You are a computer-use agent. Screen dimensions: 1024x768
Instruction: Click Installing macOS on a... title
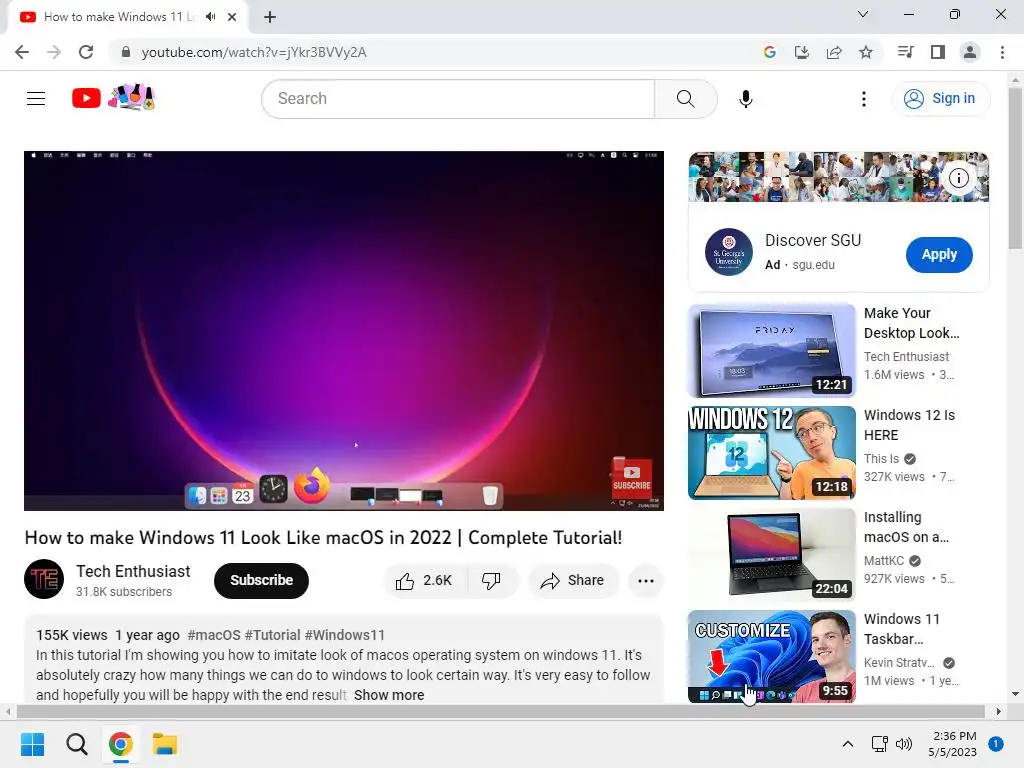click(906, 527)
